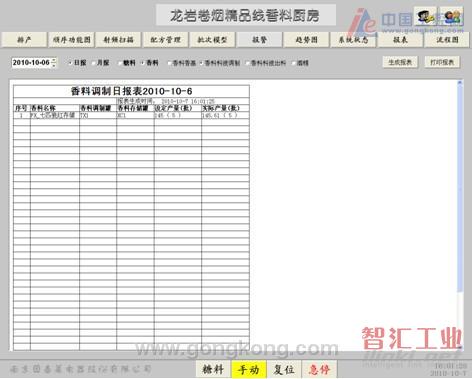Open the two-users management icon
This screenshot has width=472, height=379.
452,16
